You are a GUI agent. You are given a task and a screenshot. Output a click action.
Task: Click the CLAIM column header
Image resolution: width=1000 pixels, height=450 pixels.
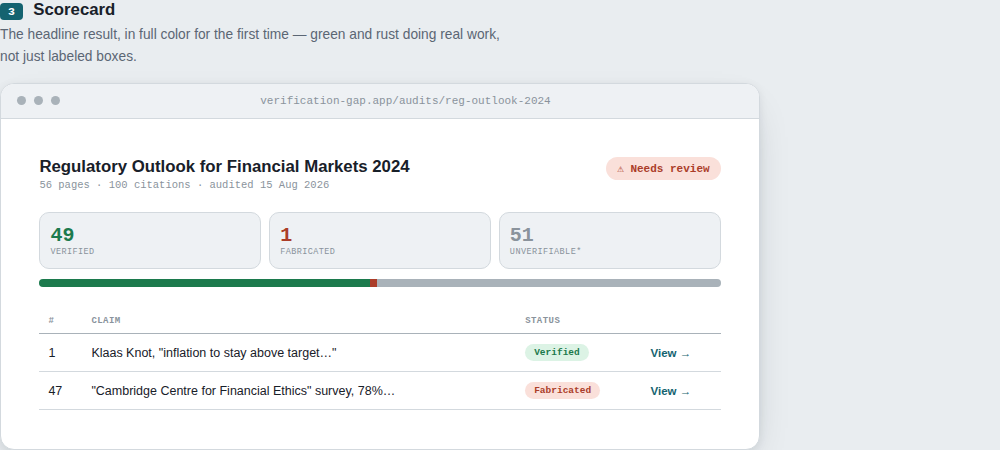[x=106, y=321]
